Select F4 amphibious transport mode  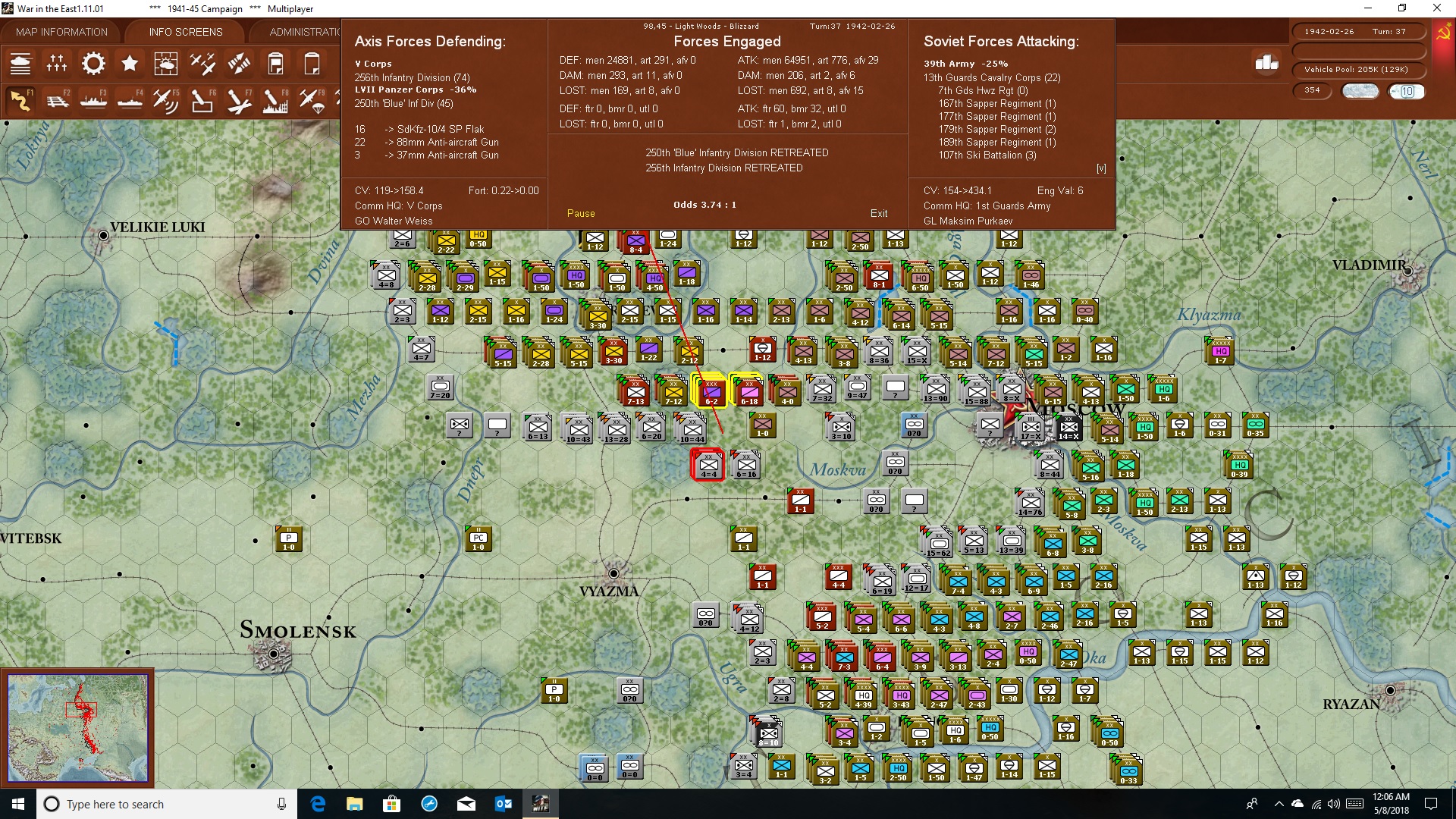tap(130, 100)
